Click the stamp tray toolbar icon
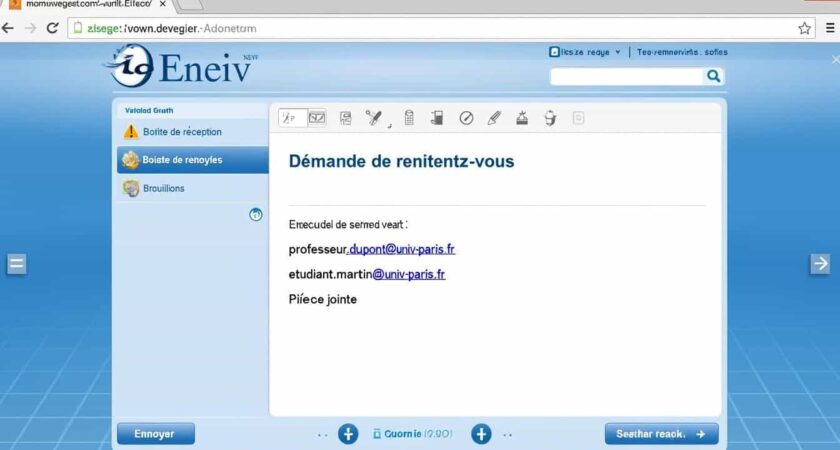 pos(522,118)
